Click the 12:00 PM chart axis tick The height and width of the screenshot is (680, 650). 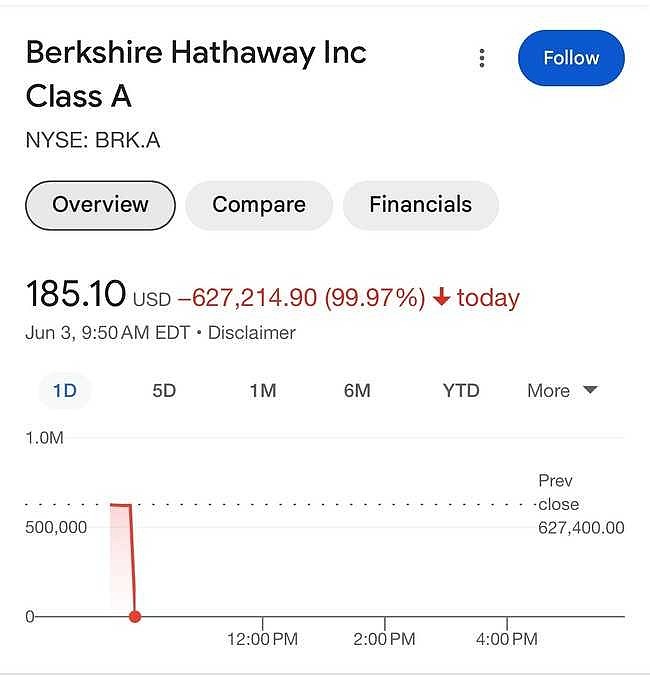coord(262,638)
